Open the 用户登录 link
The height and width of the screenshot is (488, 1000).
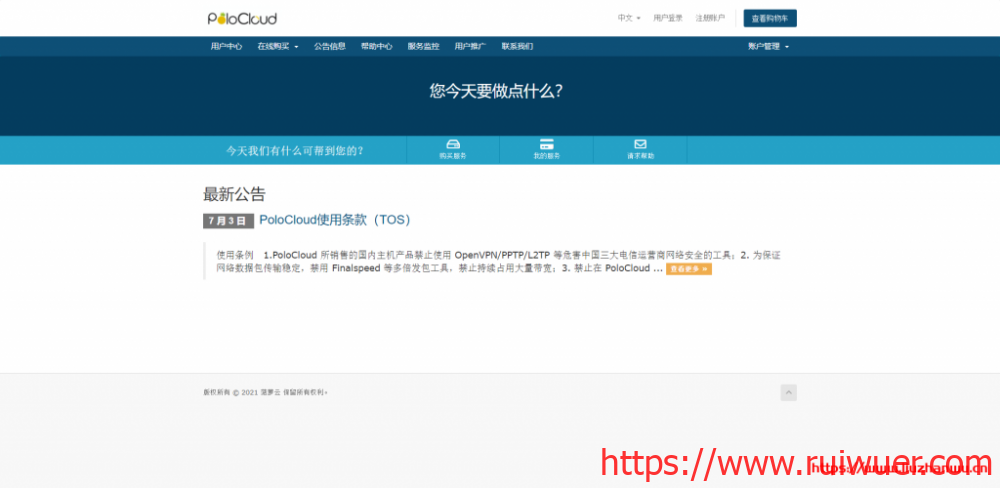[668, 18]
